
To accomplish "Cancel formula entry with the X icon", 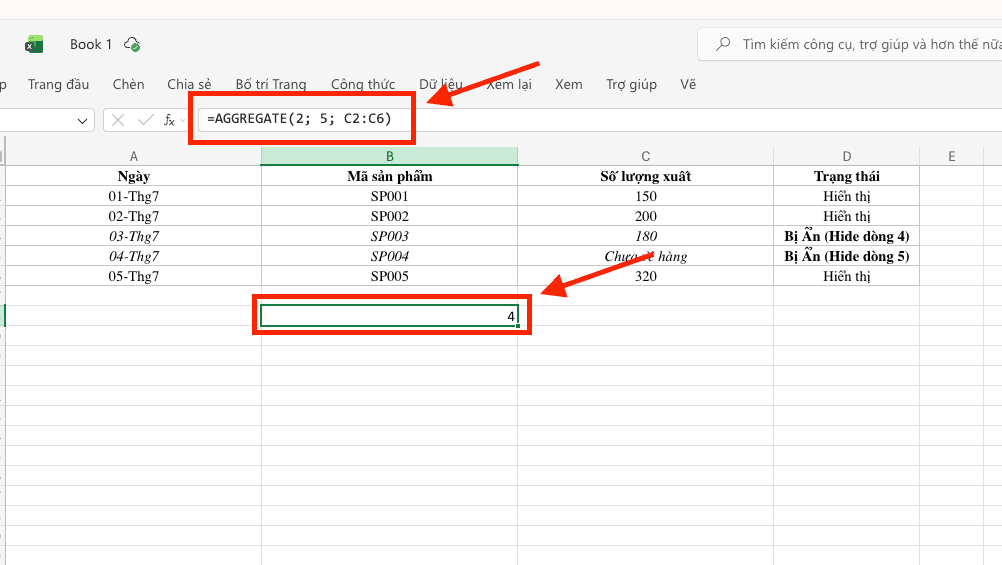I will tap(118, 120).
